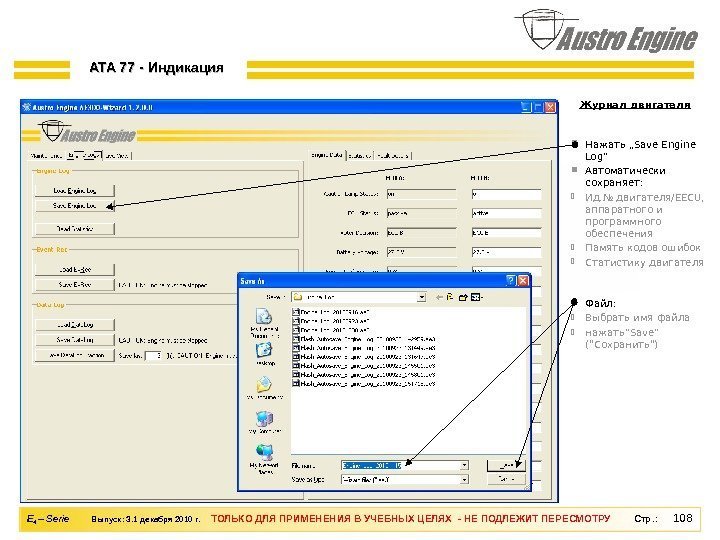The image size is (720, 540).
Task: Click the Load Data Log button
Action: [74, 325]
